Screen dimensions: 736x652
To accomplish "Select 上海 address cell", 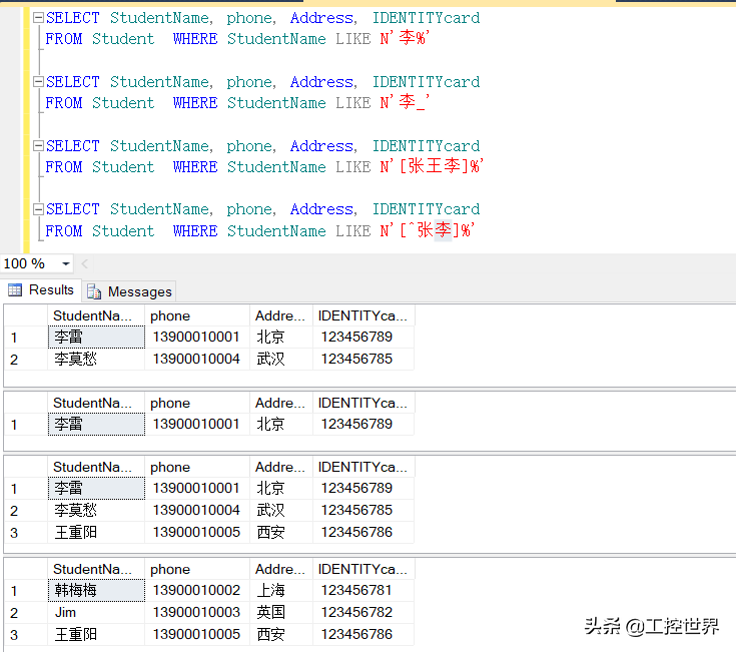I will (281, 591).
